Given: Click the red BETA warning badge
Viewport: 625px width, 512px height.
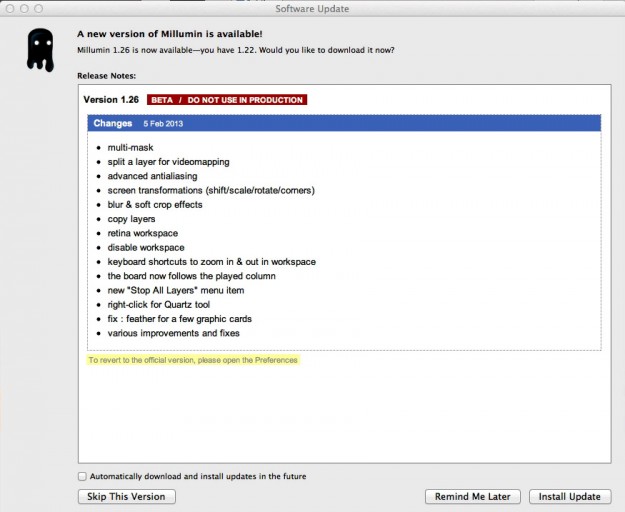Looking at the screenshot, I should 226,100.
